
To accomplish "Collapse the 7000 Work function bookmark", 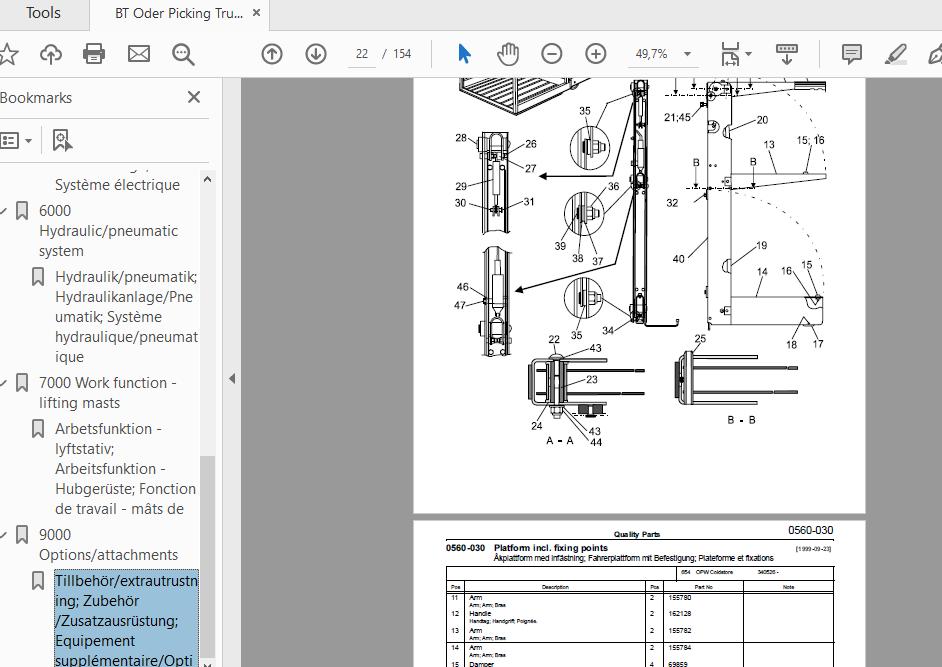I will point(4,383).
